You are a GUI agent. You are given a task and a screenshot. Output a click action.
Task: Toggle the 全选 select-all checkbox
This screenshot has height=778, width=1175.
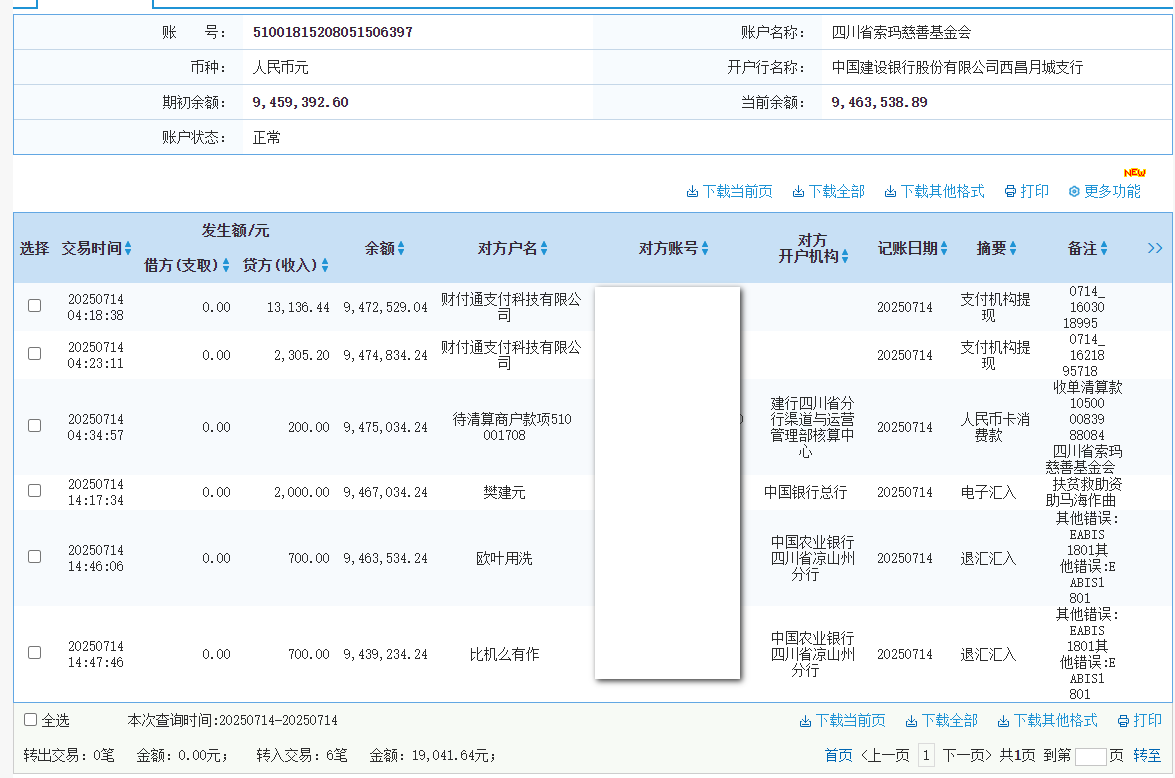(31, 720)
